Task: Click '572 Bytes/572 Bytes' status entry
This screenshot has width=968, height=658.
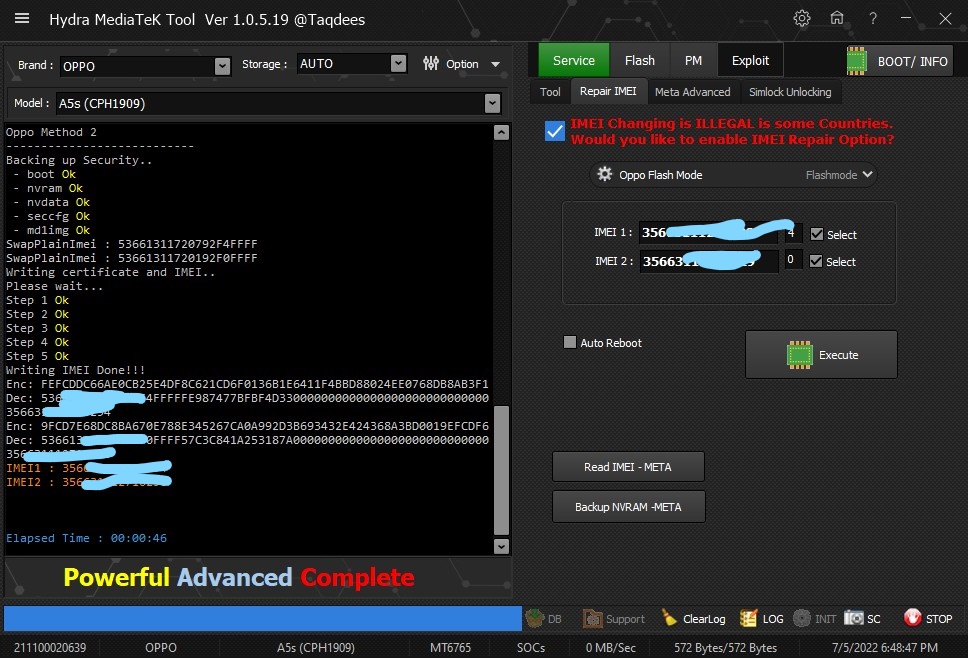Action: tap(725, 648)
